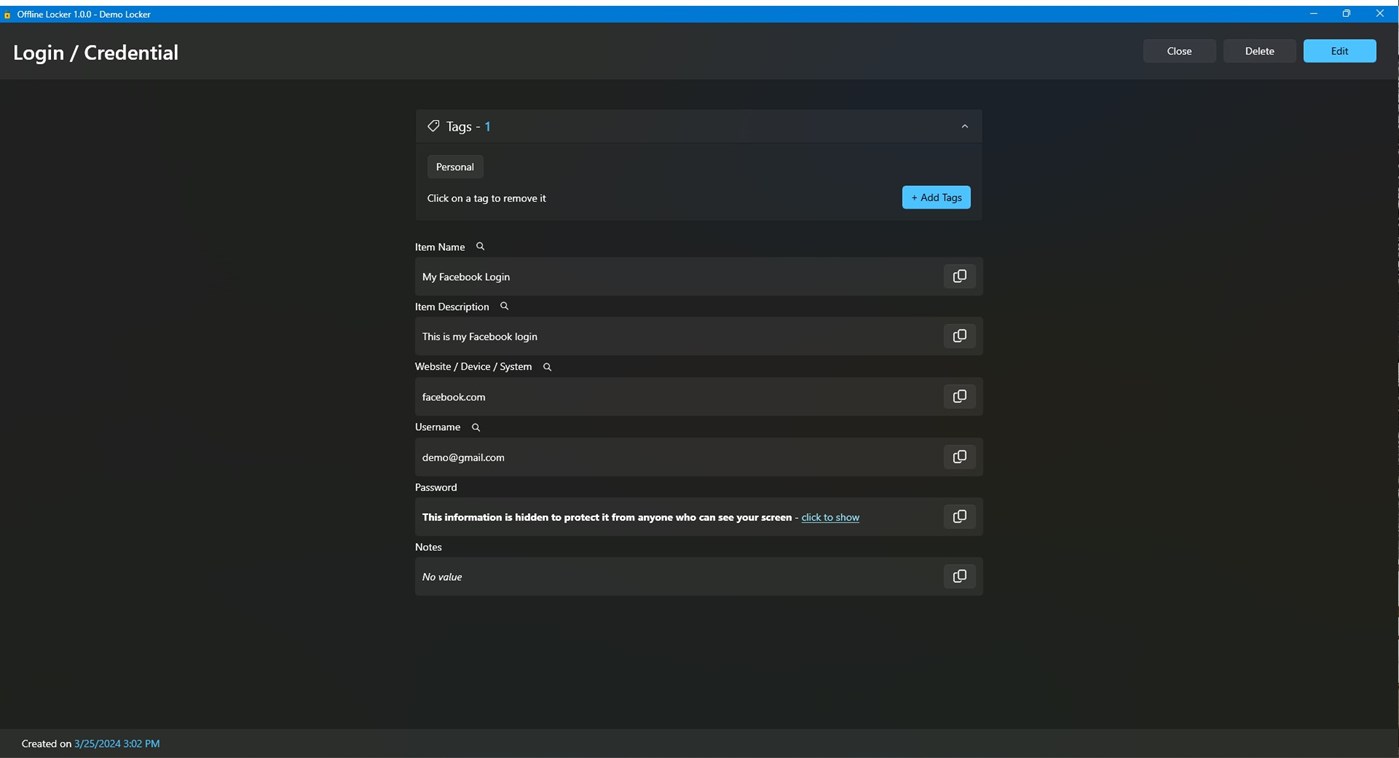The image size is (1399, 758).
Task: Close the Offline Locker window
Action: click(1379, 14)
